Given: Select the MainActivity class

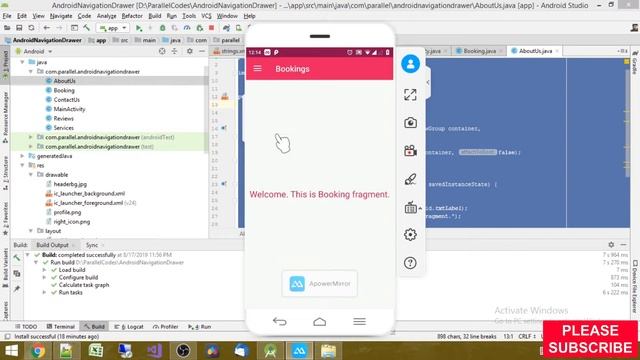Looking at the screenshot, I should click(x=69, y=109).
